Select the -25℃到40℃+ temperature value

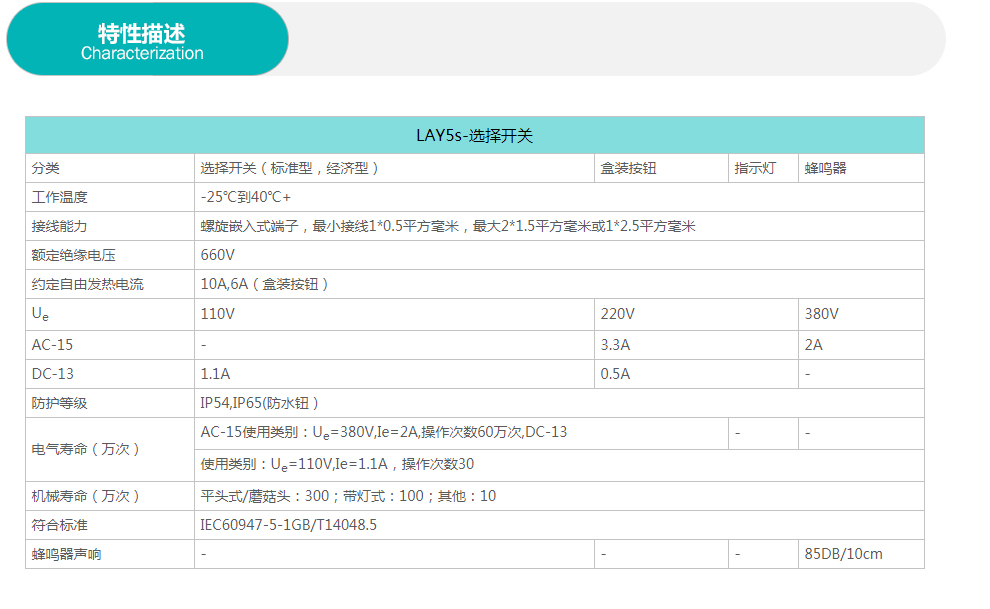click(x=246, y=197)
